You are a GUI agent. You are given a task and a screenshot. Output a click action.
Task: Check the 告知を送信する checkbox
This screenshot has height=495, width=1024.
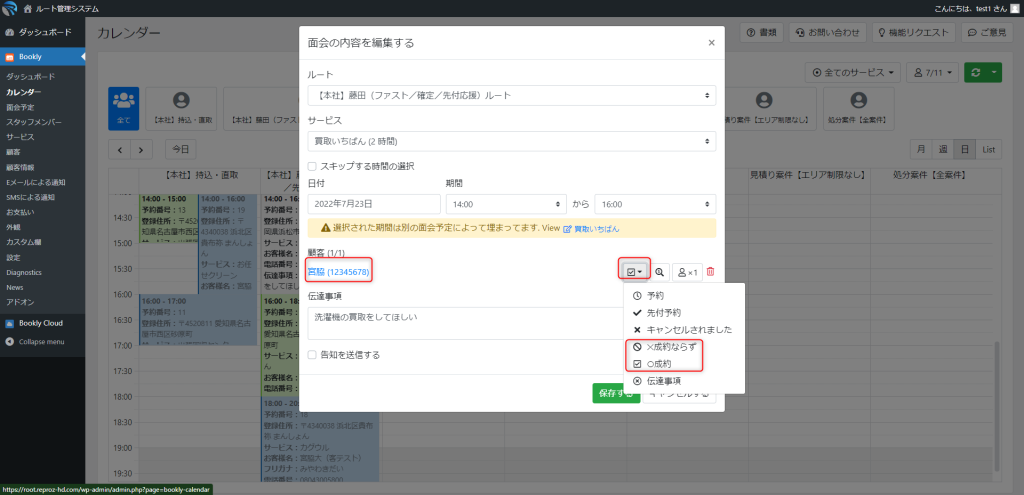pyautogui.click(x=313, y=355)
